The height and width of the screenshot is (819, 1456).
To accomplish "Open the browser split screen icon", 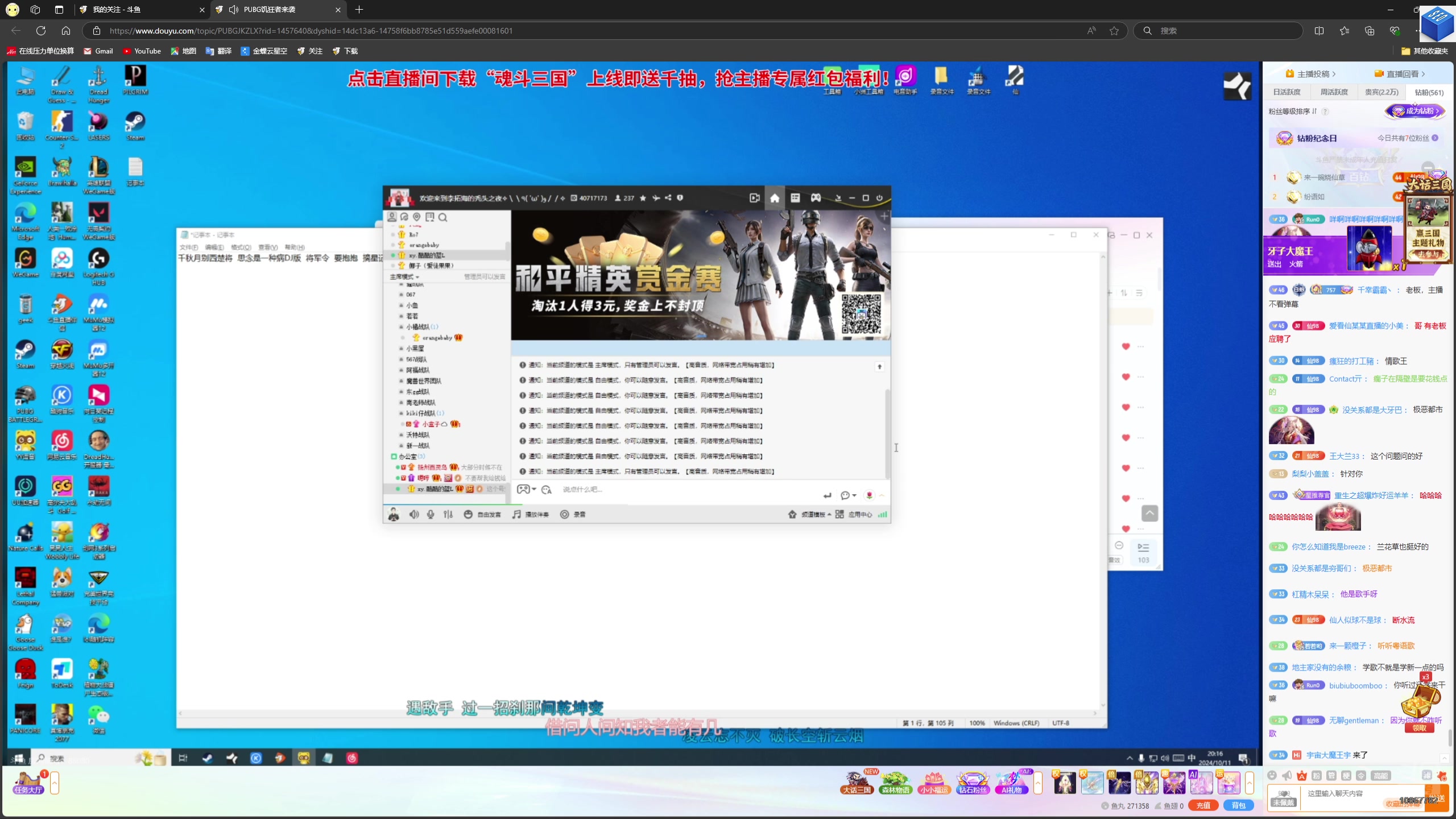I will click(1319, 31).
